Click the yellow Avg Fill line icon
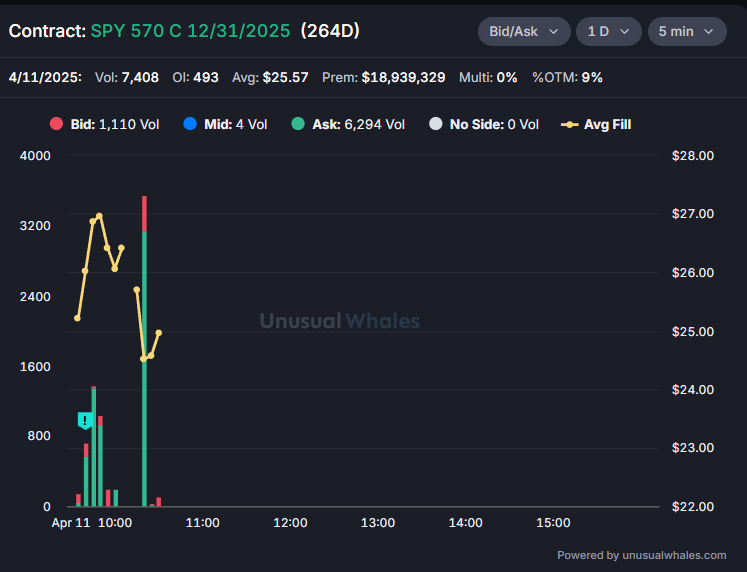 coord(569,125)
